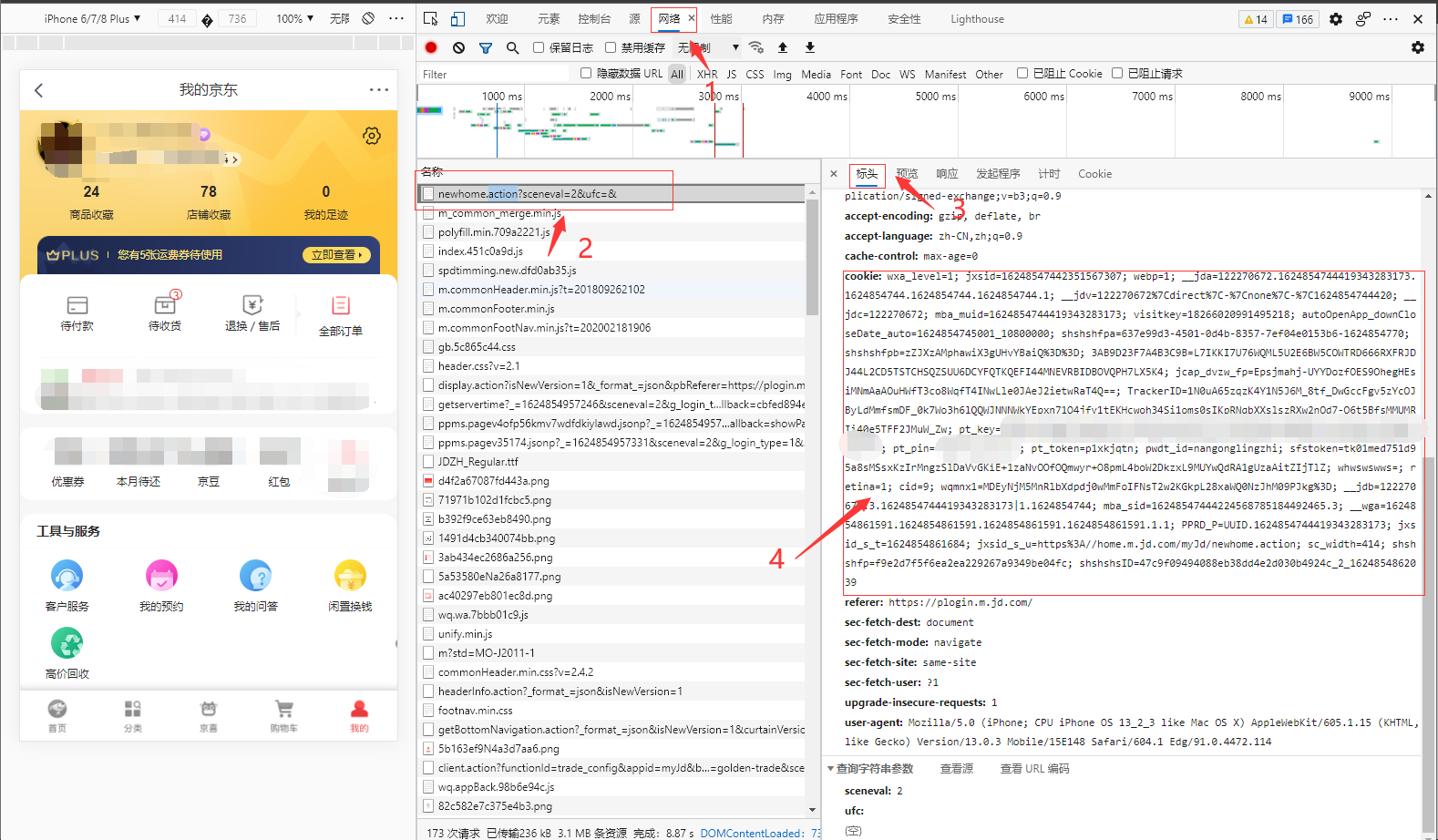Open iPhone 6/7/8 Plus device dropdown

coord(93,18)
